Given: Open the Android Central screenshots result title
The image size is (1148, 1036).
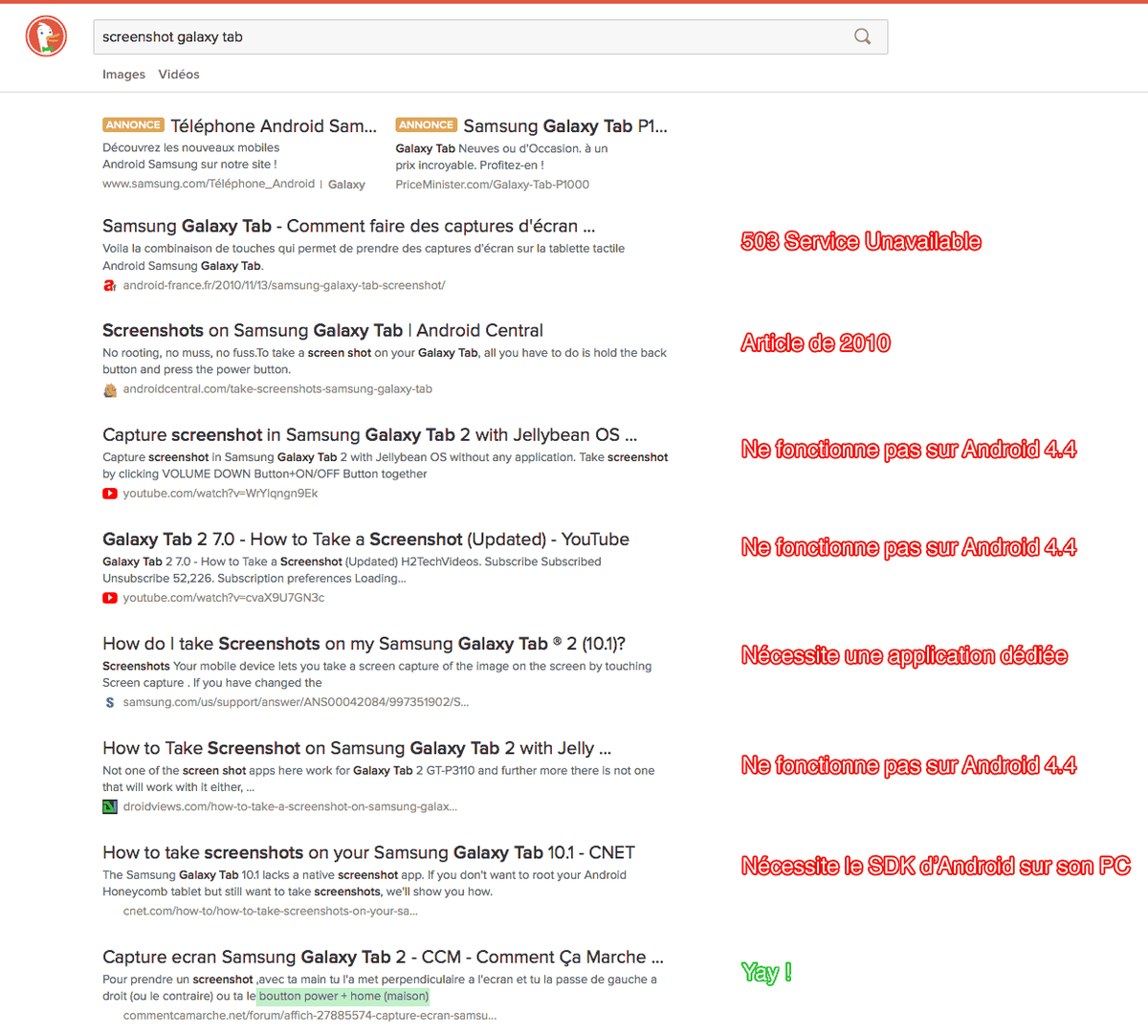Looking at the screenshot, I should point(322,331).
